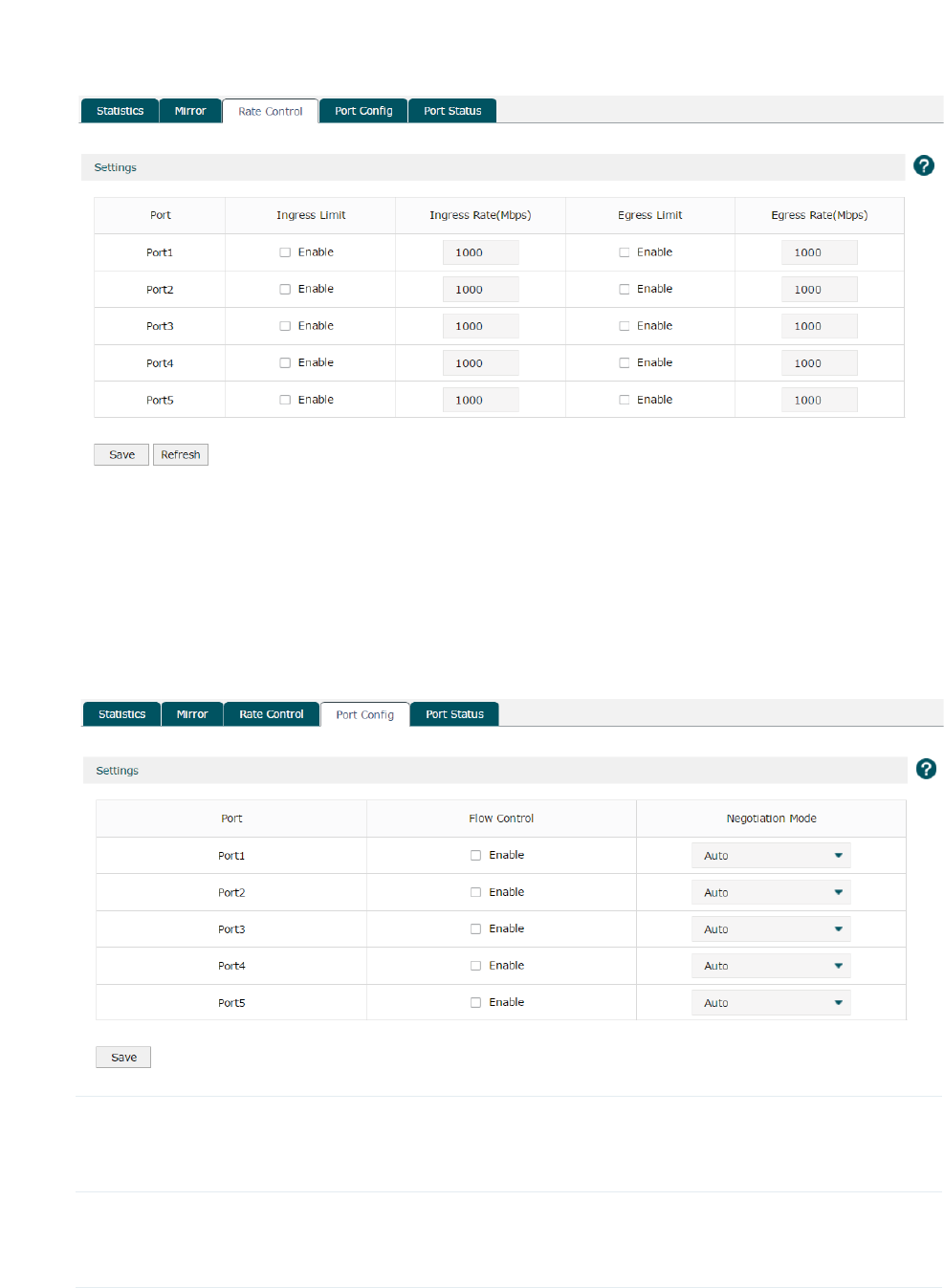Edit Egress Rate field for Port2
Image resolution: width=944 pixels, height=1288 pixels.
(820, 290)
